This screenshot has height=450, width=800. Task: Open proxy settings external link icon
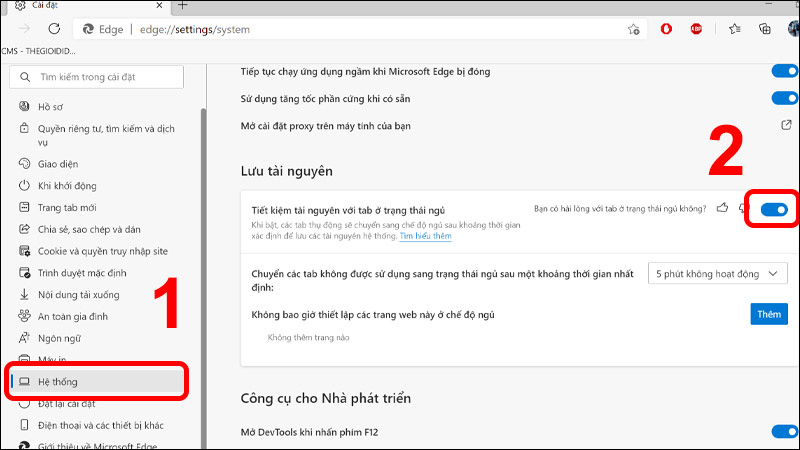coord(786,125)
